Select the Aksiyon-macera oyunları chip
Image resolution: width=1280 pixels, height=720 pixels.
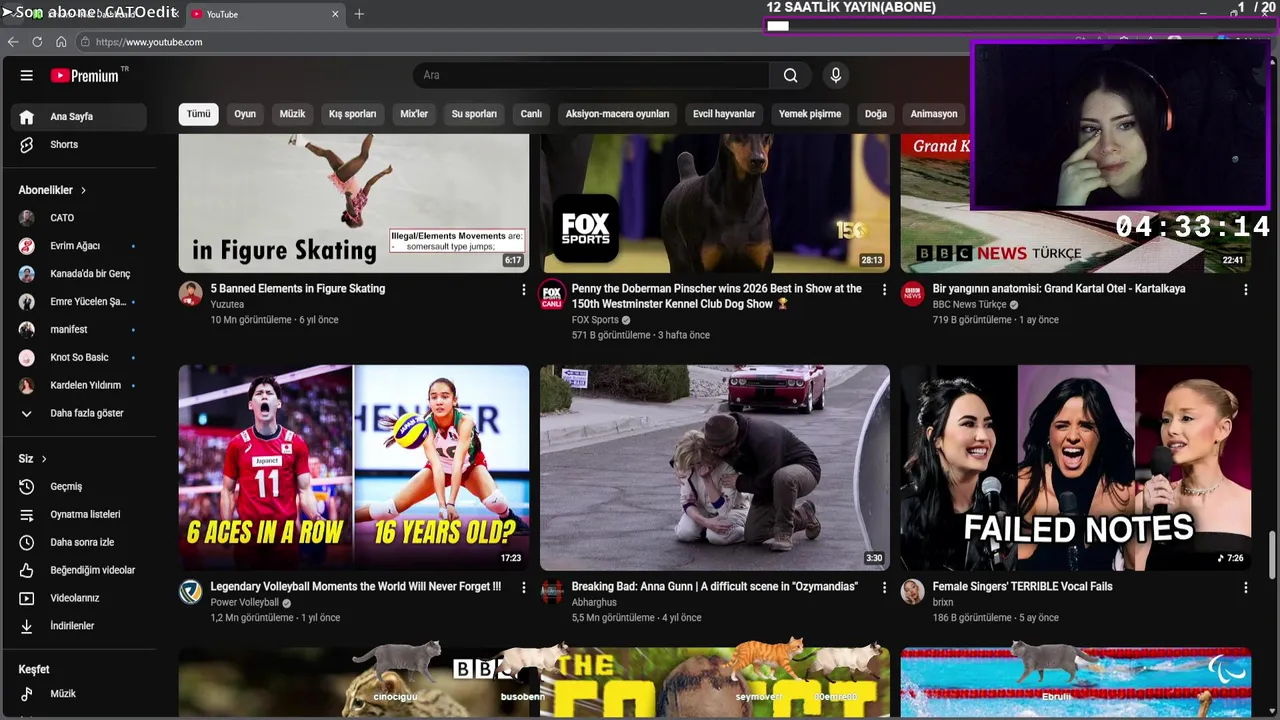click(x=617, y=114)
